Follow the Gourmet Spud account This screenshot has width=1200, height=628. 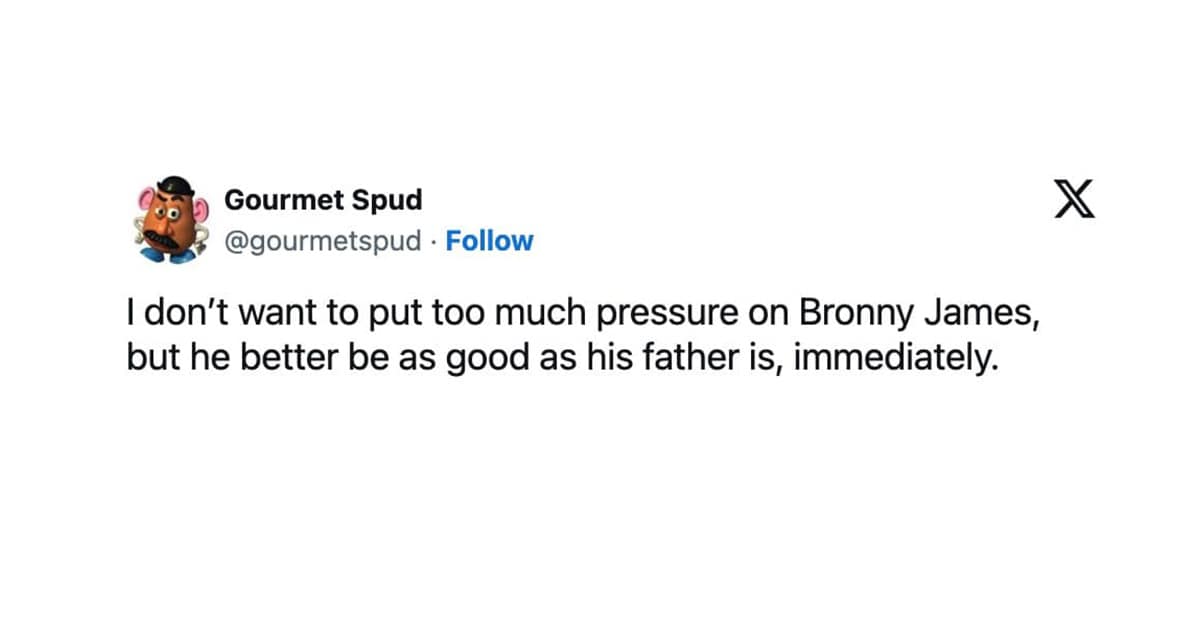click(x=489, y=241)
